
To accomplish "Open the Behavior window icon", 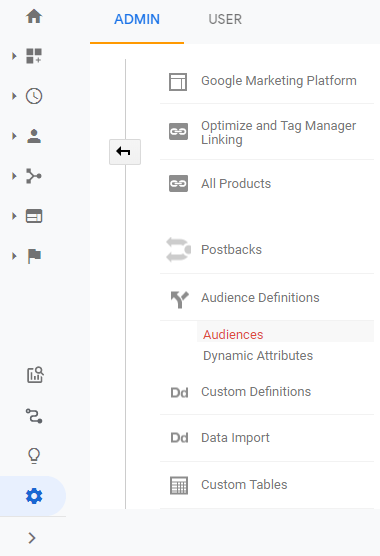I will [34, 216].
